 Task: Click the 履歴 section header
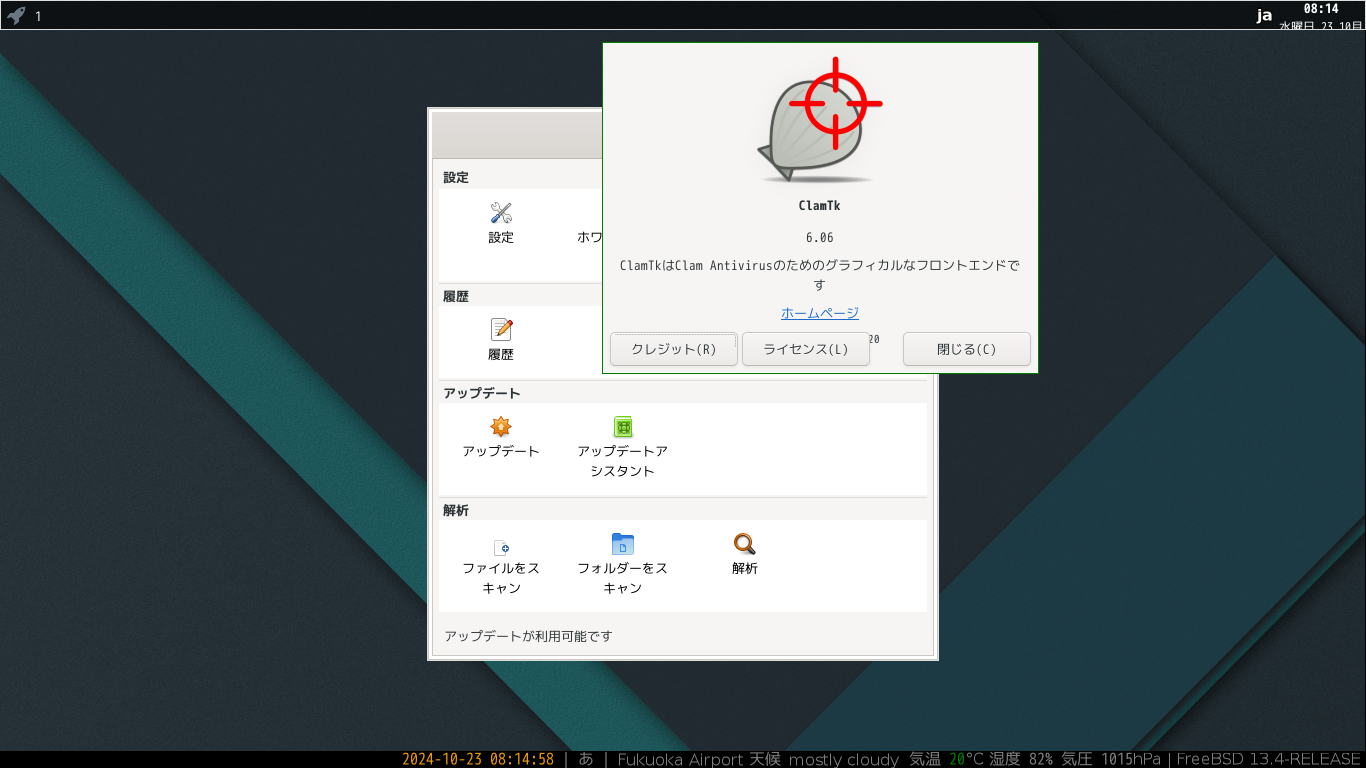point(456,296)
